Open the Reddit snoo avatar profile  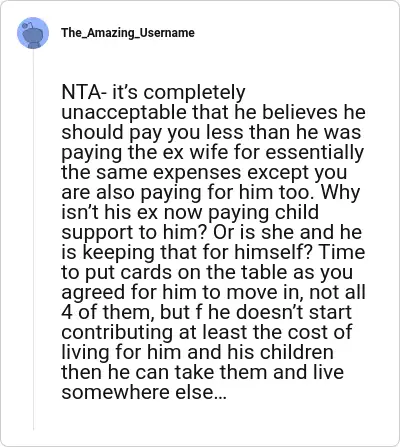pyautogui.click(x=33, y=33)
